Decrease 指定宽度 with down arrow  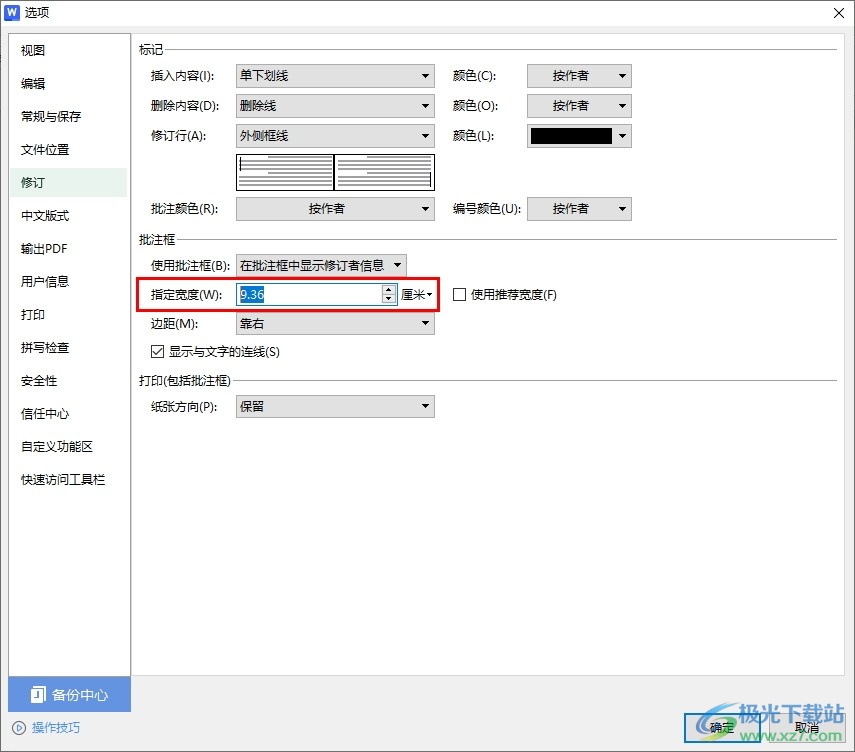[x=388, y=299]
